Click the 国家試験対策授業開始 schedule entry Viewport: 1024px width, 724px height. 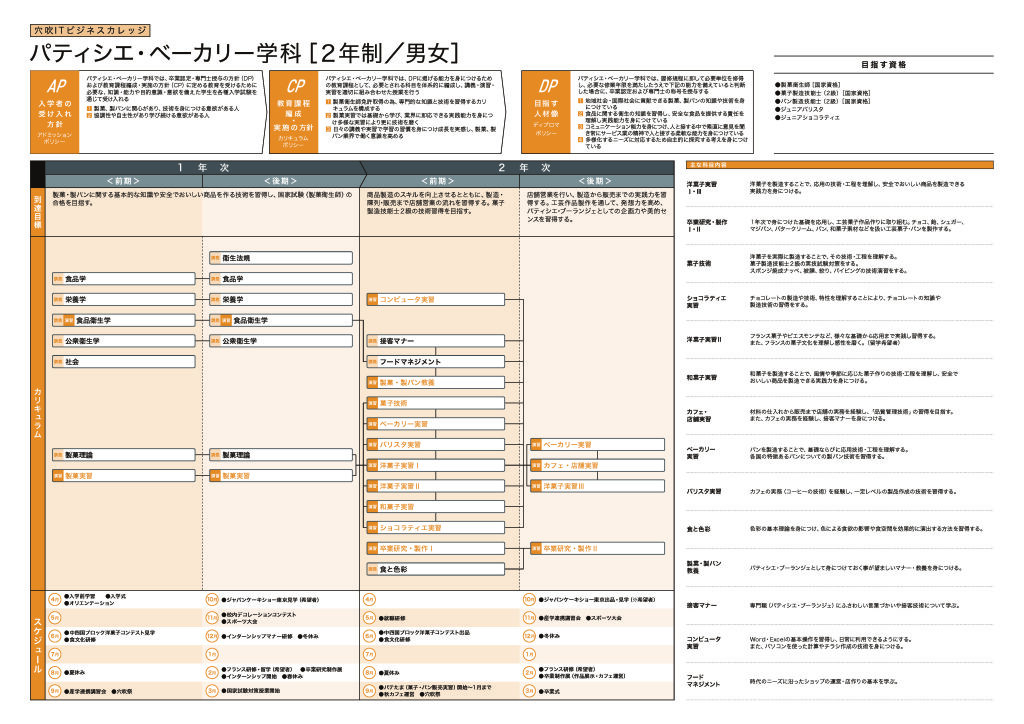(x=251, y=691)
